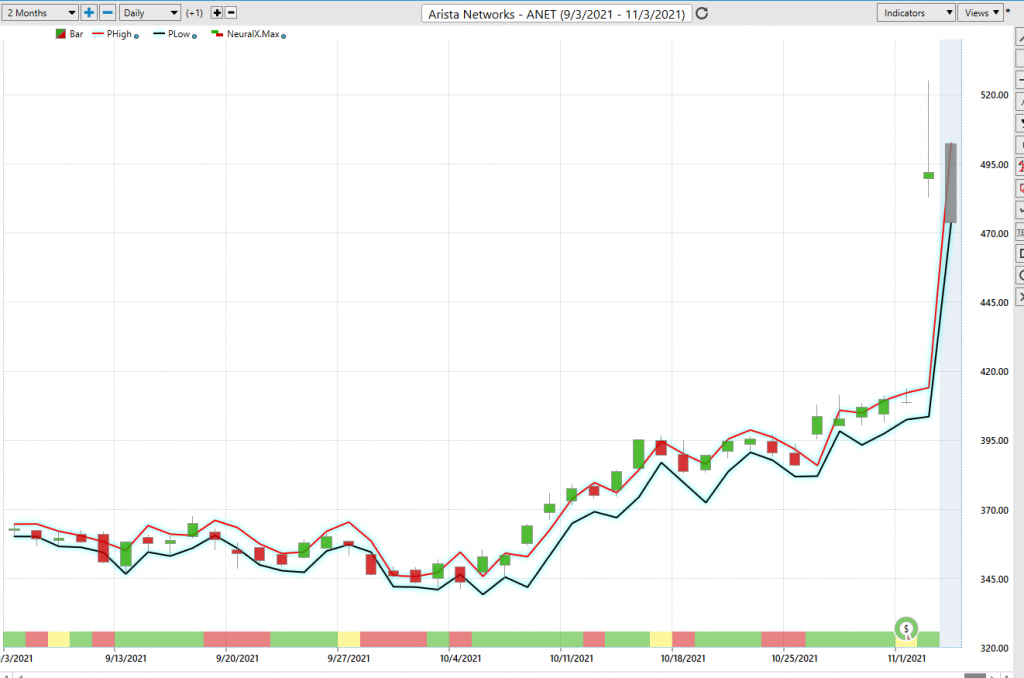Click the blue minus zoom-out button

pyautogui.click(x=108, y=13)
